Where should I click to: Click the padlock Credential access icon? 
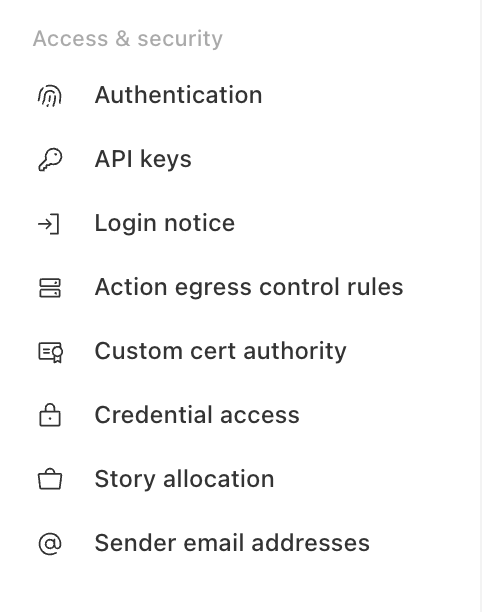click(x=50, y=415)
